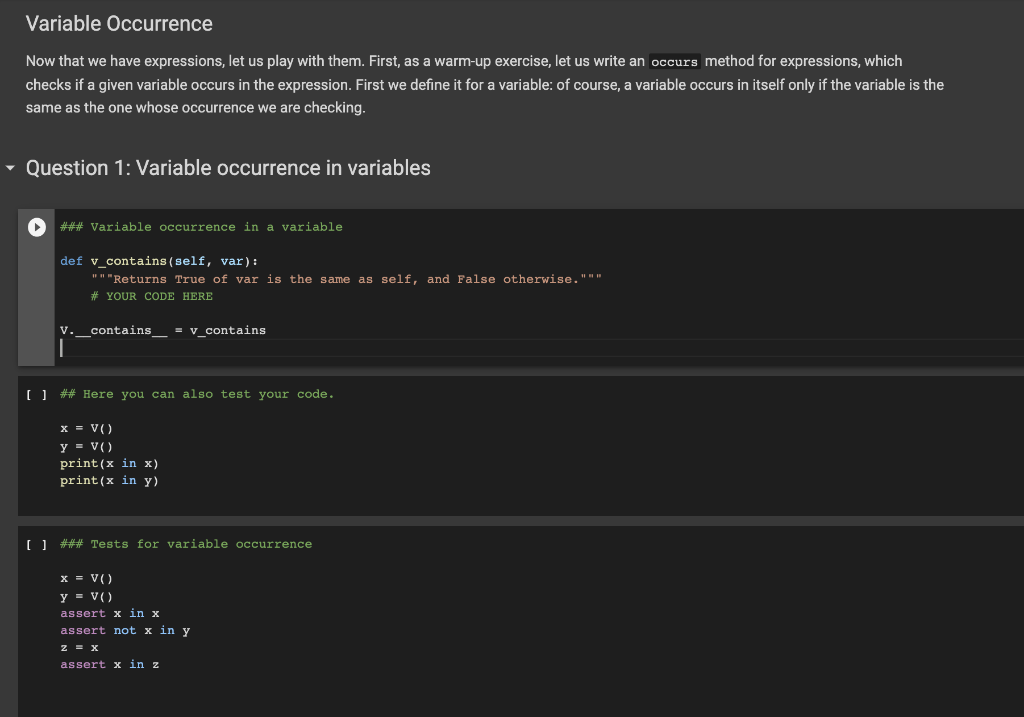1024x717 pixels.
Task: Click the 'z = x' line in the Tests cell
Action: (77, 647)
